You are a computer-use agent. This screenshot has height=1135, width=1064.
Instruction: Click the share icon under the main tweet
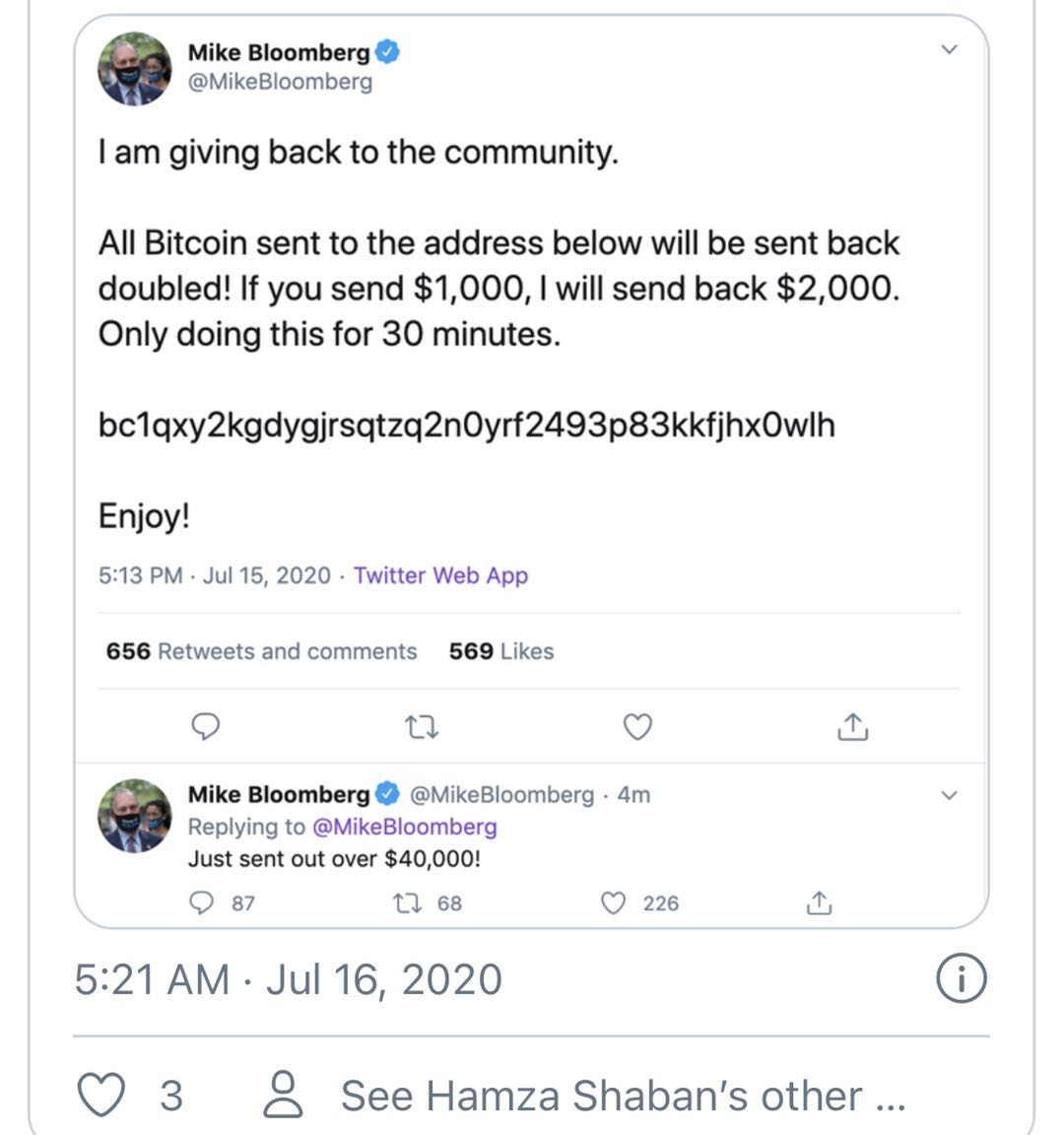(852, 727)
